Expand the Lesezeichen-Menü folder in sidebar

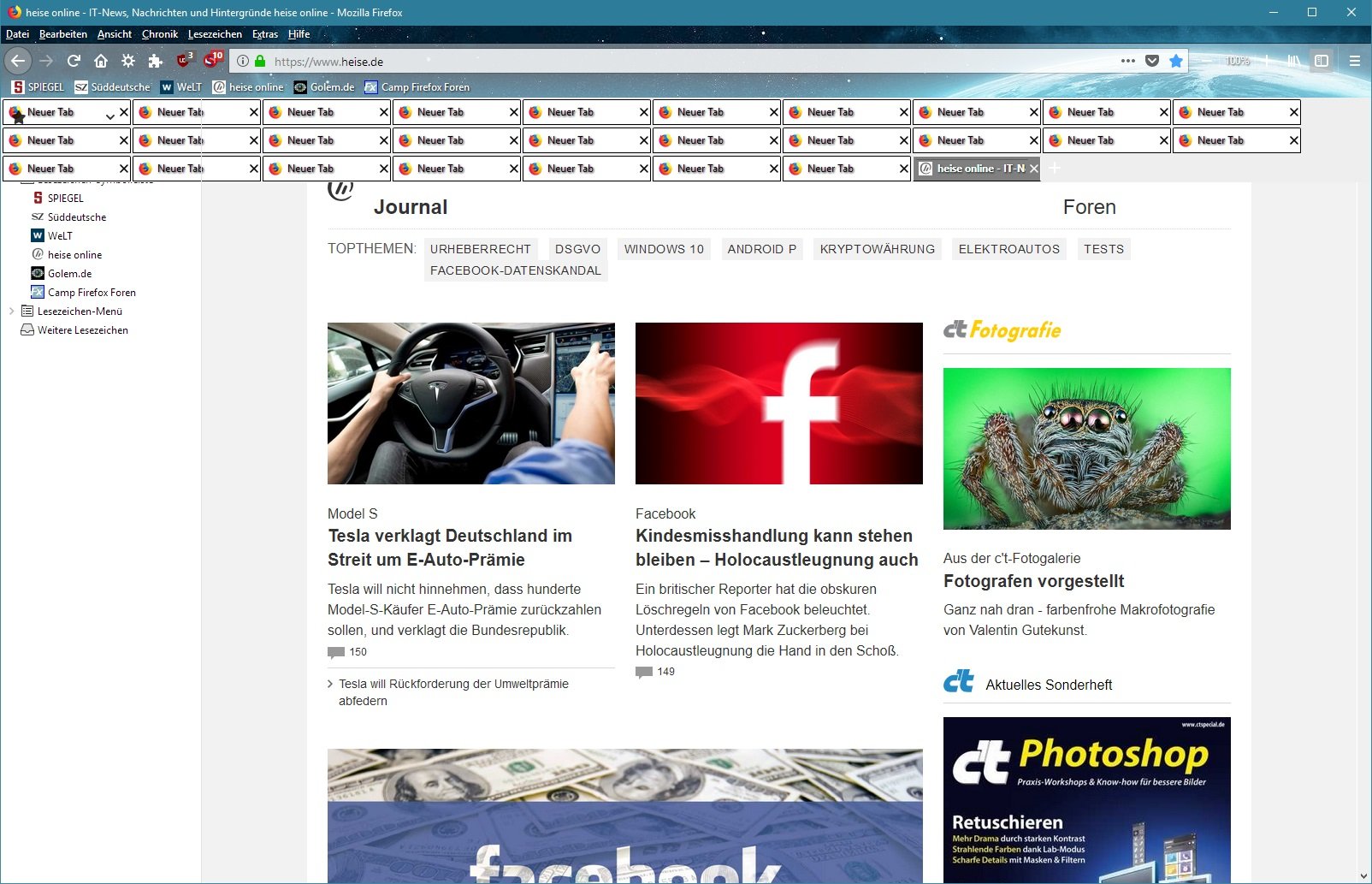coord(11,311)
